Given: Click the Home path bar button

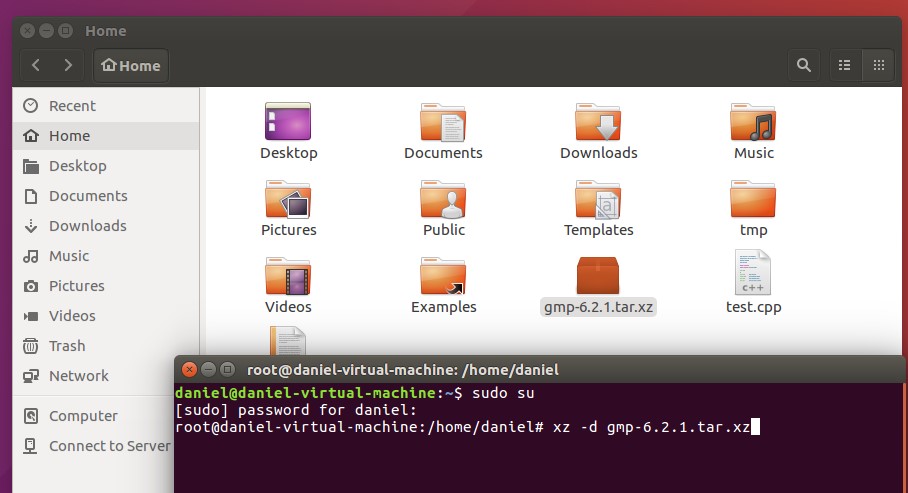Looking at the screenshot, I should coord(131,65).
